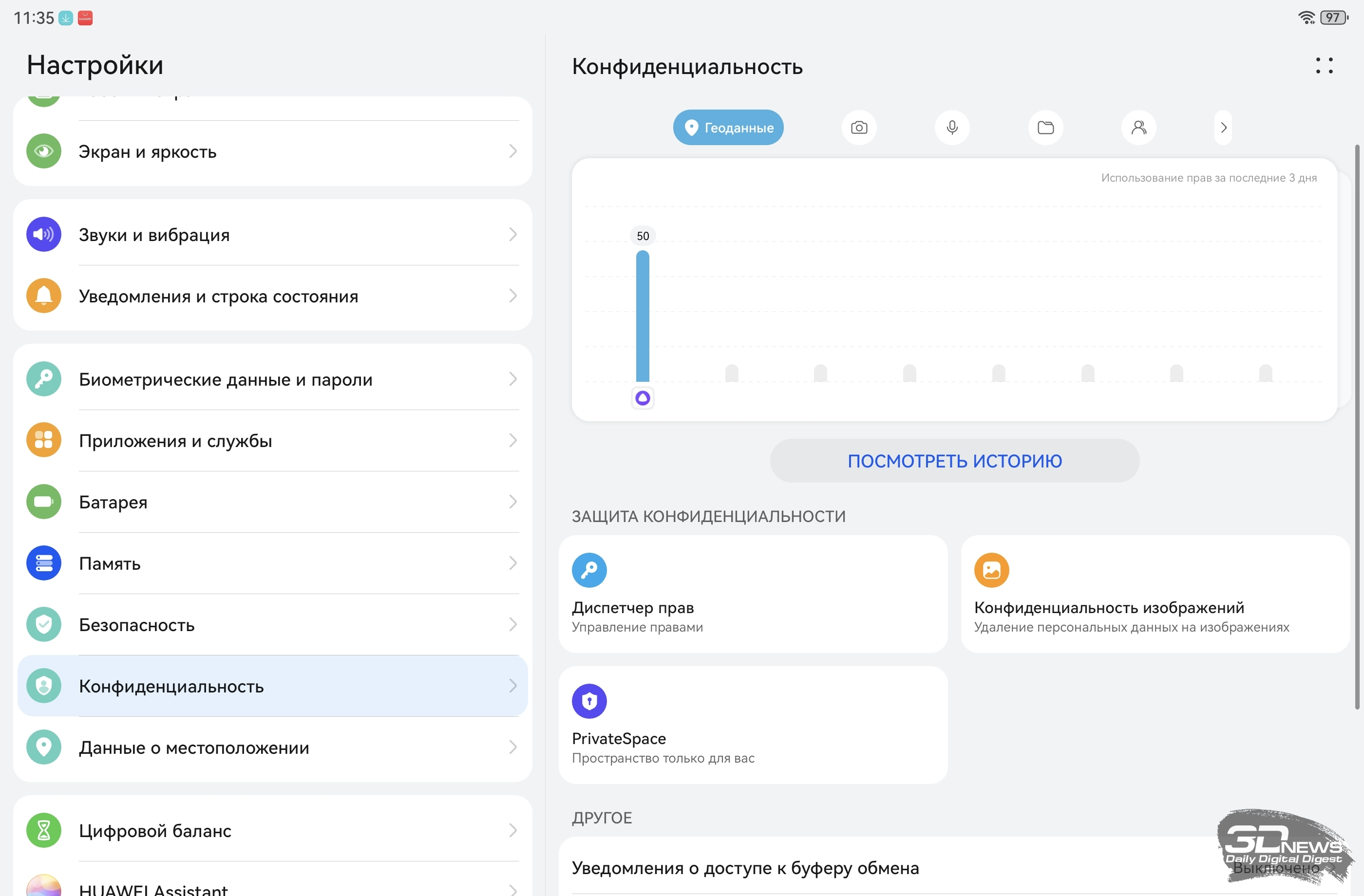1364x896 pixels.
Task: Expand Батарея settings chevron
Action: click(512, 502)
